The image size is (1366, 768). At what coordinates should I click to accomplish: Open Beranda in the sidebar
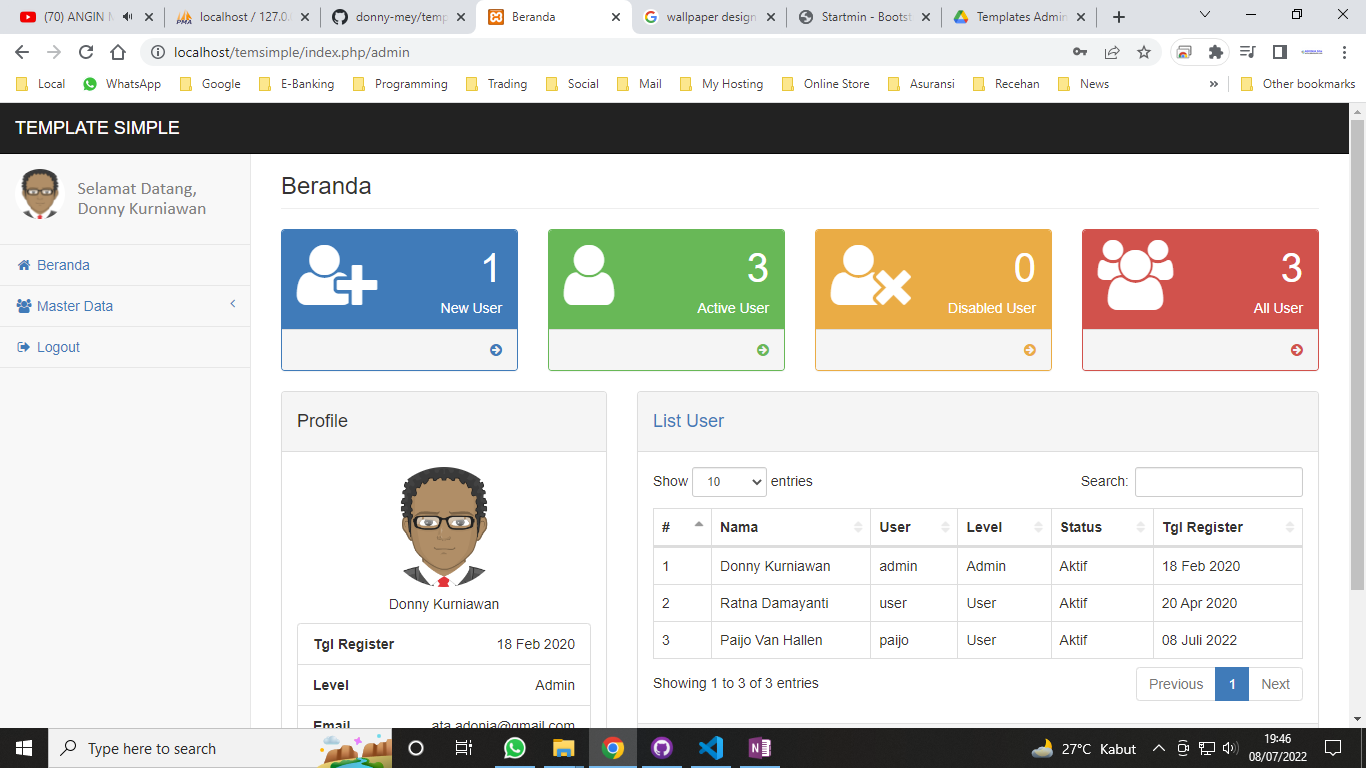pyautogui.click(x=63, y=265)
